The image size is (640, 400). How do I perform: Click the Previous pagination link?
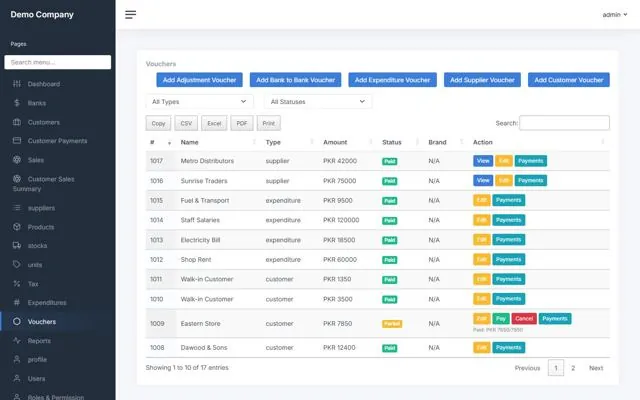(527, 368)
